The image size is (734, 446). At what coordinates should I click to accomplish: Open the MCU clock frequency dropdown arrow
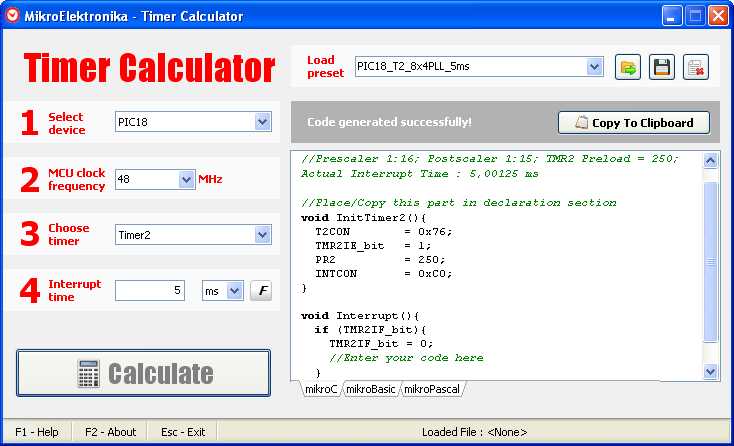tap(186, 179)
